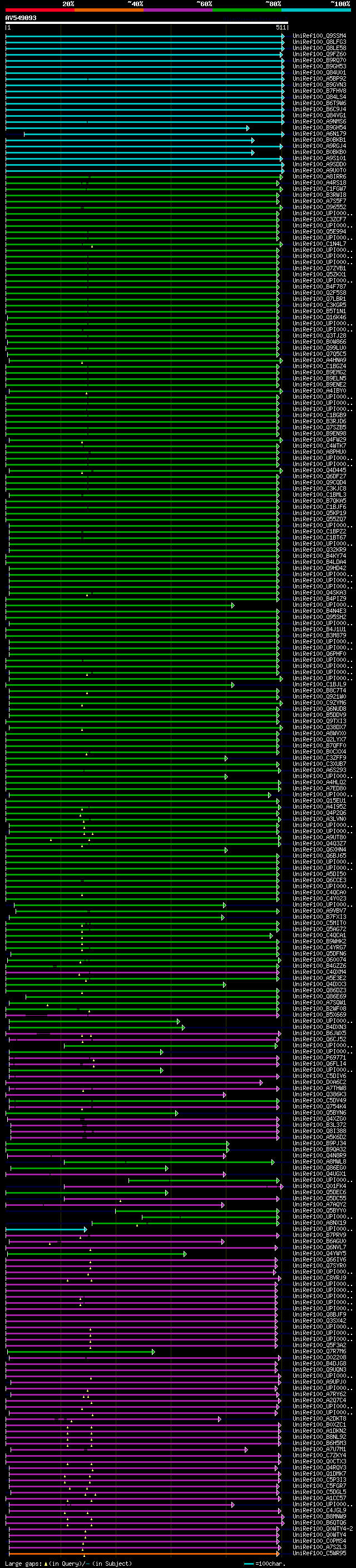356x1568 pixels.
Task: Open hit UniRef100_Q1DMK7
Action: (x=319, y=1473)
